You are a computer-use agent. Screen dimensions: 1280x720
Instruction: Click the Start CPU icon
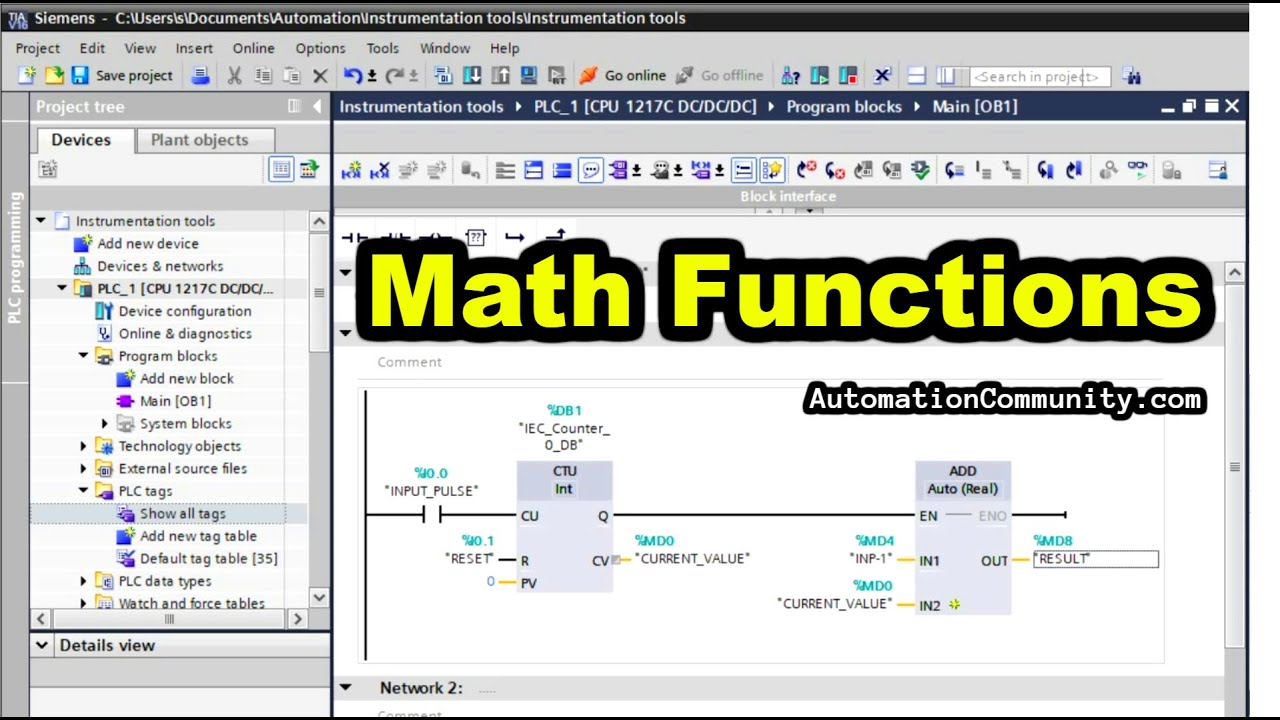pos(820,75)
